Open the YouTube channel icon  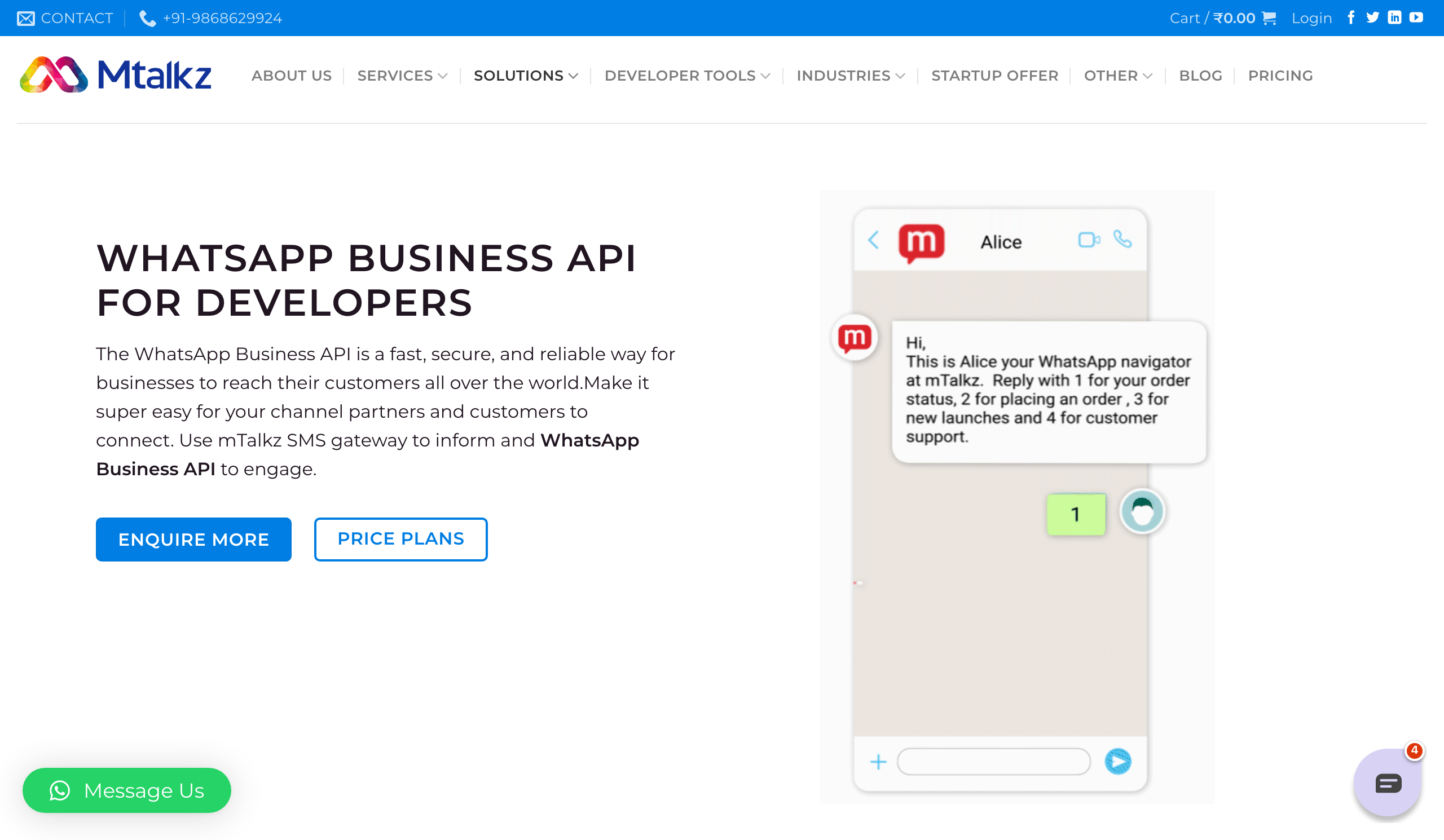[x=1416, y=17]
